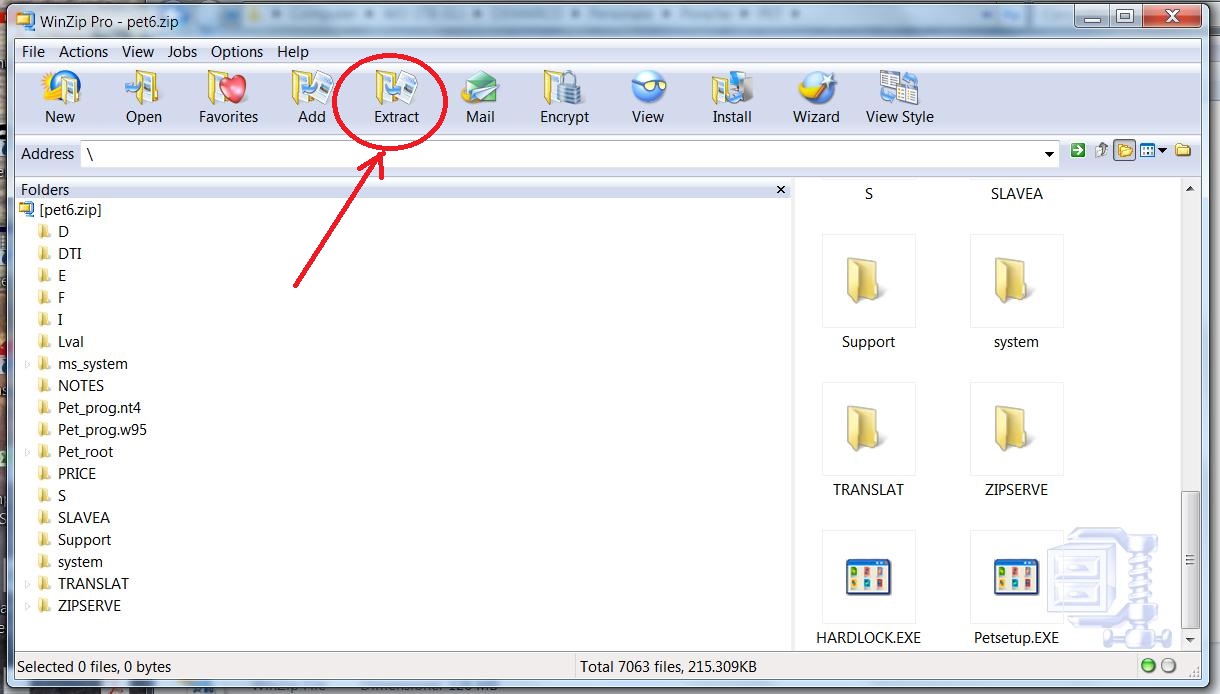Select the PRICE folder in tree
The height and width of the screenshot is (694, 1220).
(77, 474)
